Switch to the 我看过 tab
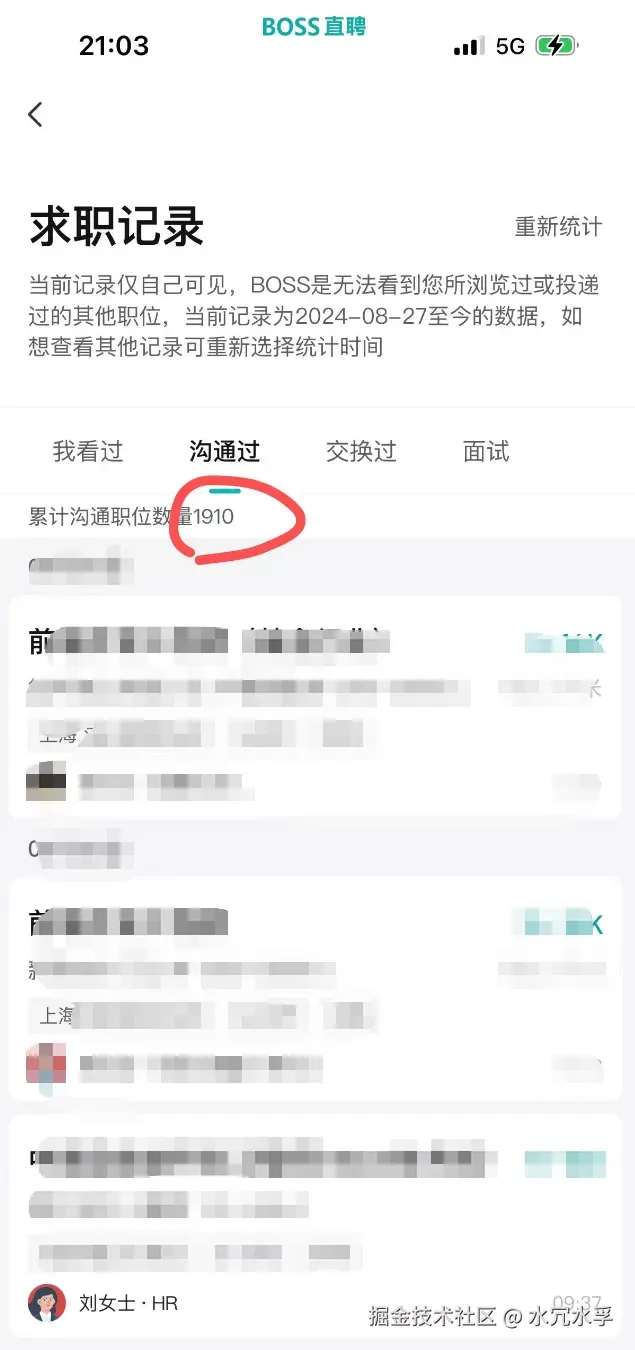Image resolution: width=635 pixels, height=1350 pixels. 88,452
